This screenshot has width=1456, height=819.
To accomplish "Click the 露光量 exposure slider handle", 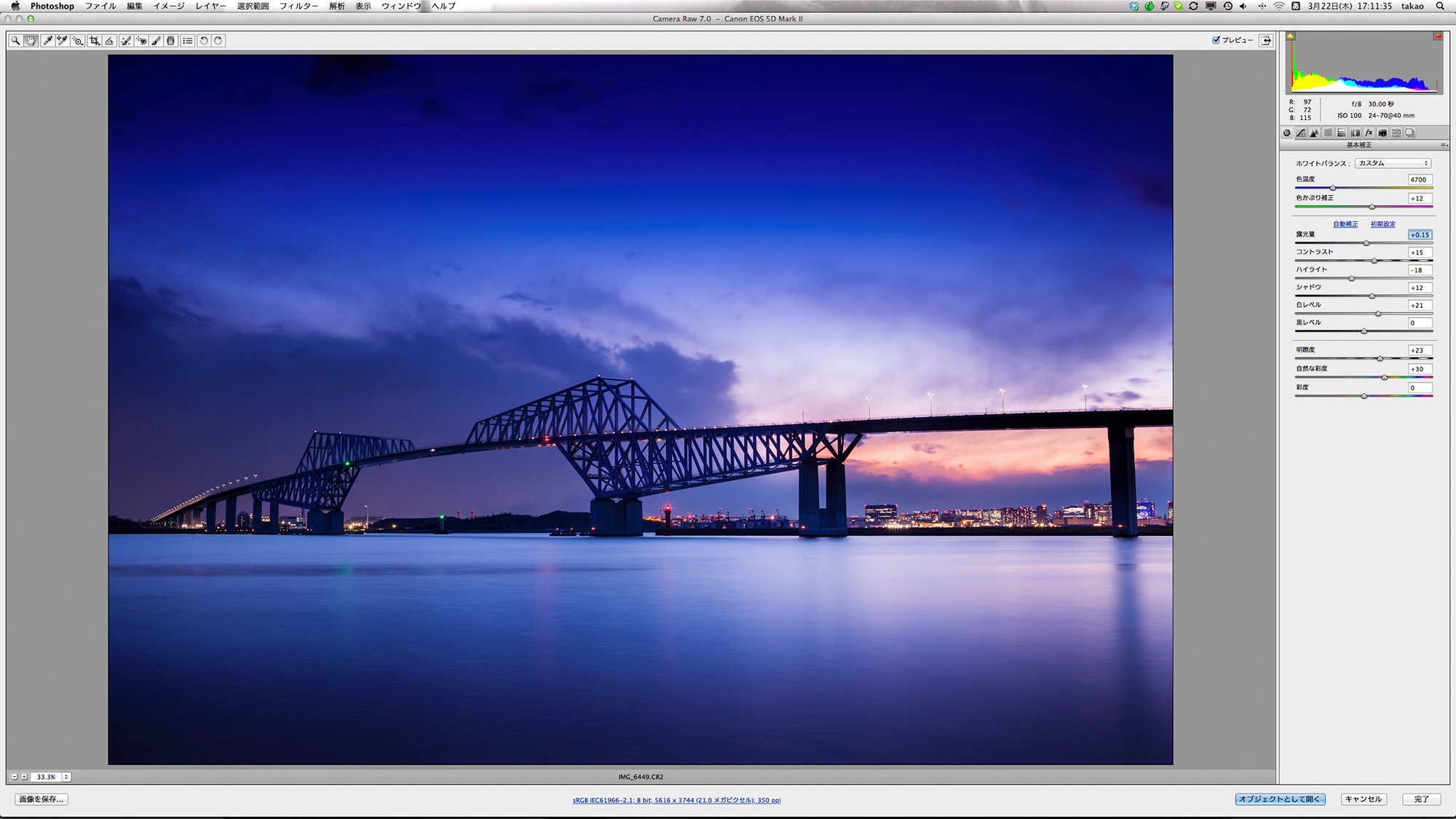I will click(x=1366, y=243).
